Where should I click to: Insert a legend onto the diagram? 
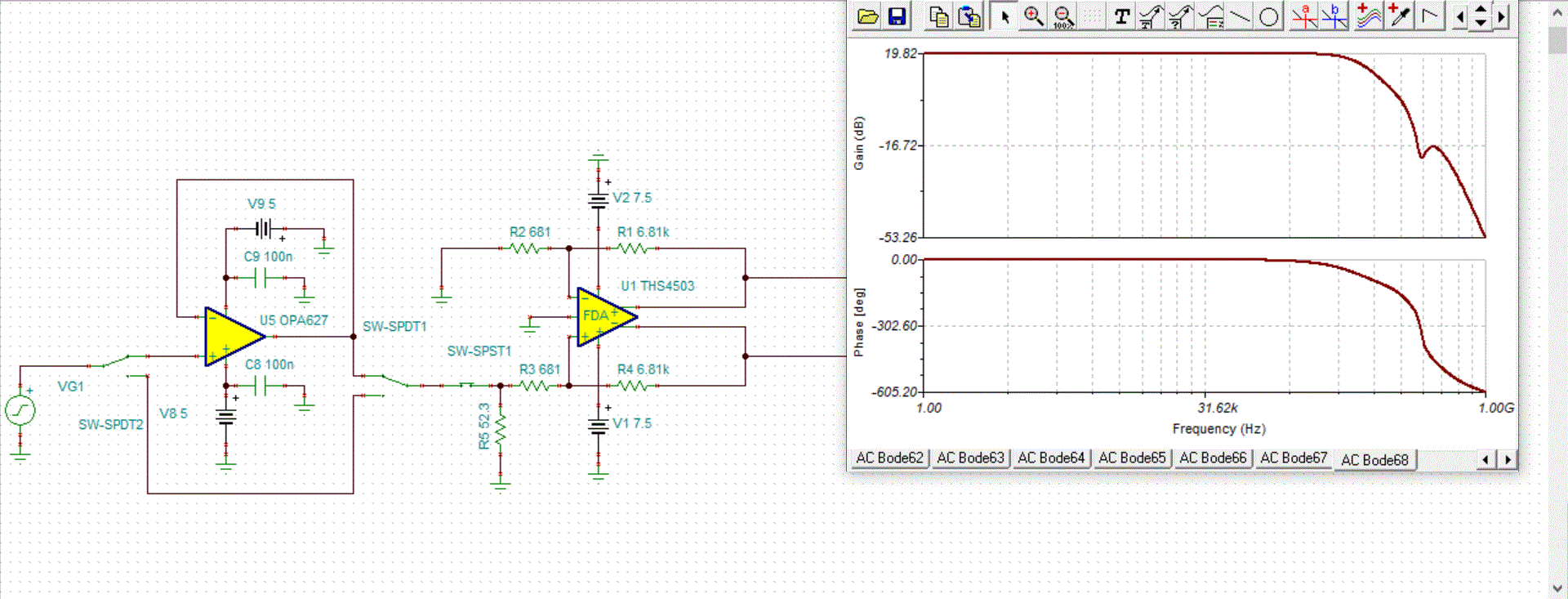pyautogui.click(x=1210, y=16)
